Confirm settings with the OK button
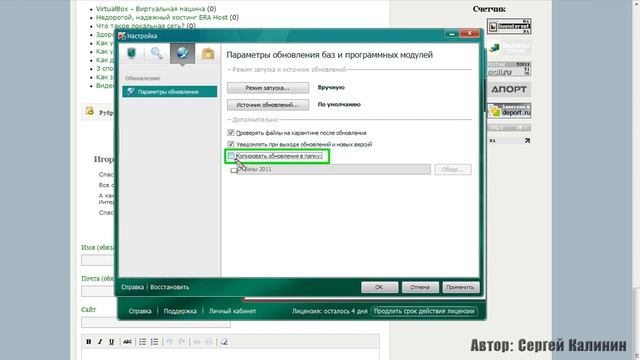This screenshot has height=360, width=640. click(379, 287)
